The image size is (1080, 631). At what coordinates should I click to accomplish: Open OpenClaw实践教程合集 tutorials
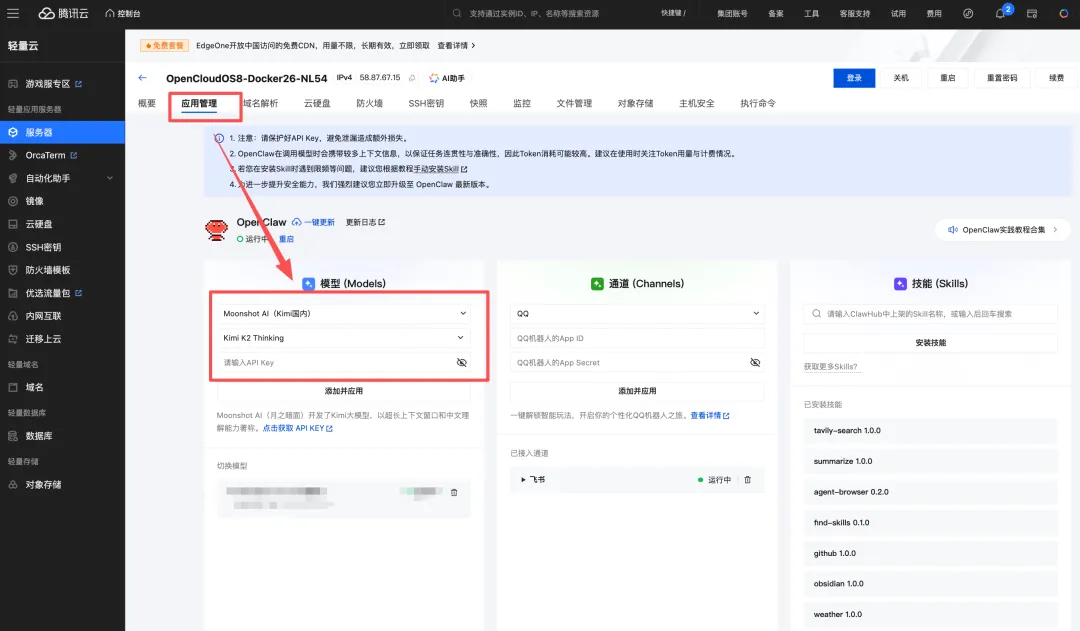pyautogui.click(x=1002, y=229)
